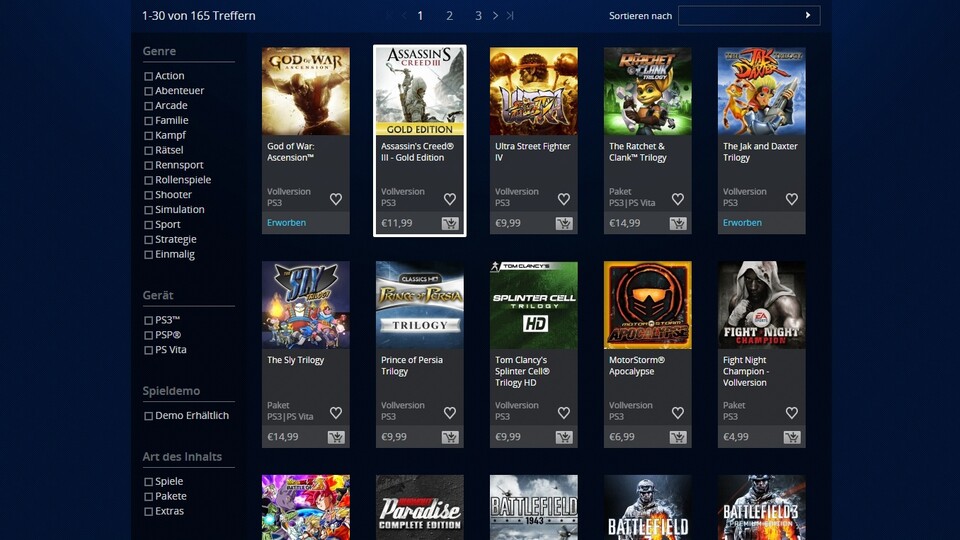Image resolution: width=960 pixels, height=540 pixels.
Task: Jump to last results page arrow
Action: pos(509,15)
